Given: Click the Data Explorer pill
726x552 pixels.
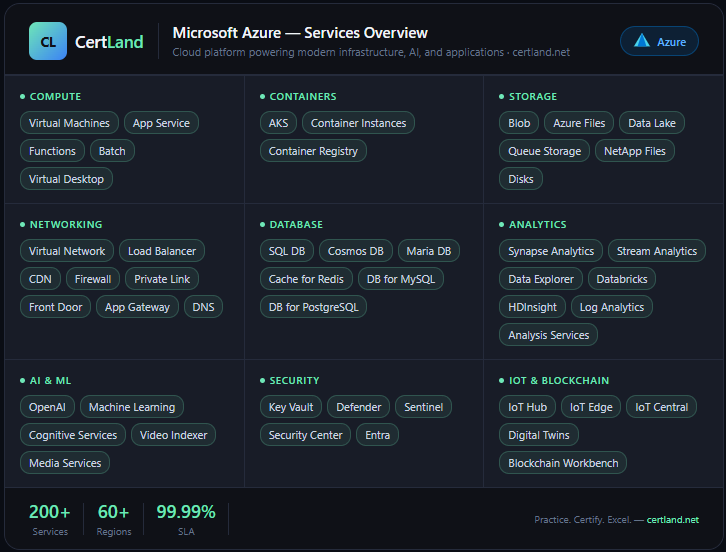Looking at the screenshot, I should point(541,279).
